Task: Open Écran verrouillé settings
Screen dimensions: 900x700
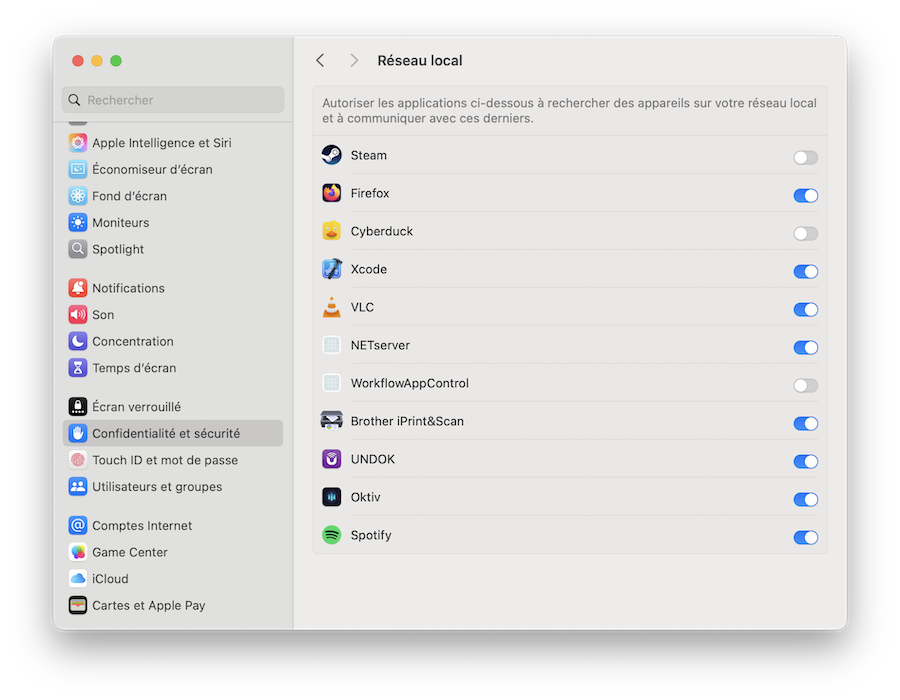Action: click(173, 407)
